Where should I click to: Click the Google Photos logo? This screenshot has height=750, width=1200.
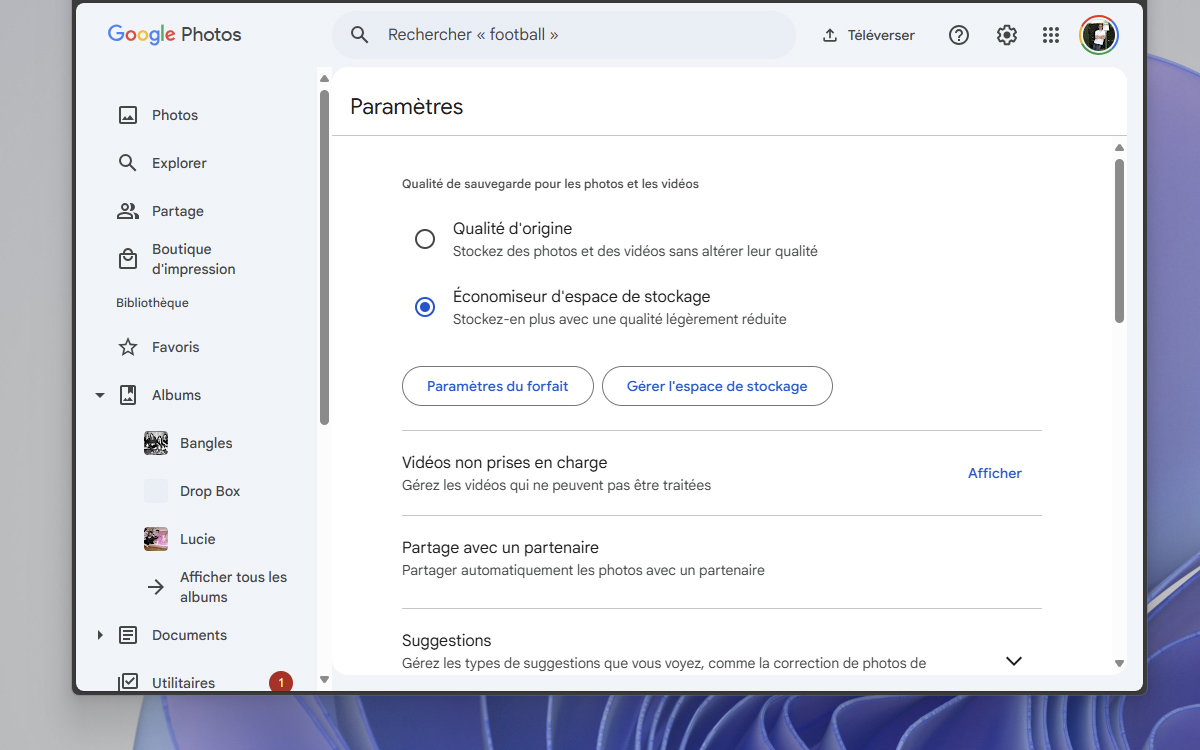click(175, 35)
